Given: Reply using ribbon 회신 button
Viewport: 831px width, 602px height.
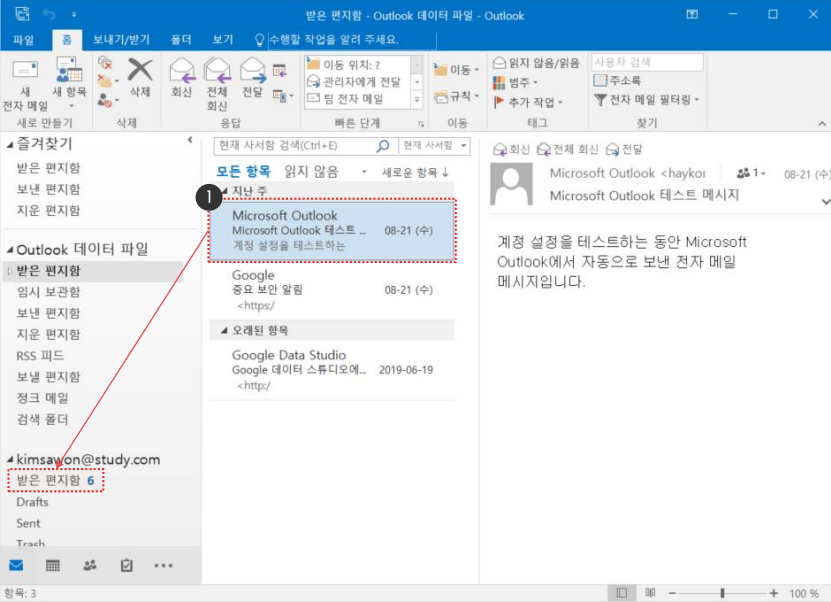Looking at the screenshot, I should click(x=181, y=77).
